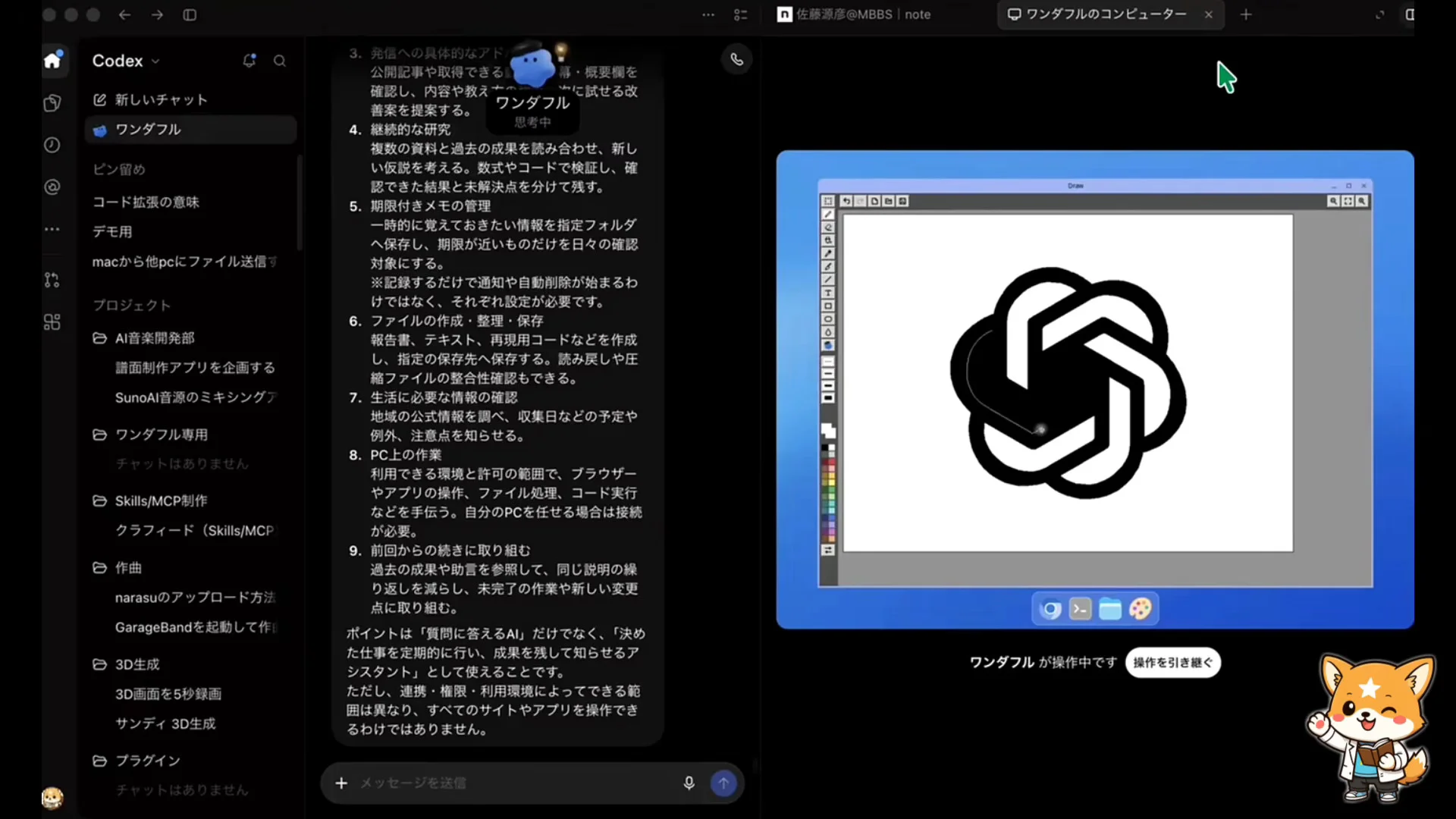Open the branch icon in left rail
1456x819 pixels.
[x=52, y=280]
